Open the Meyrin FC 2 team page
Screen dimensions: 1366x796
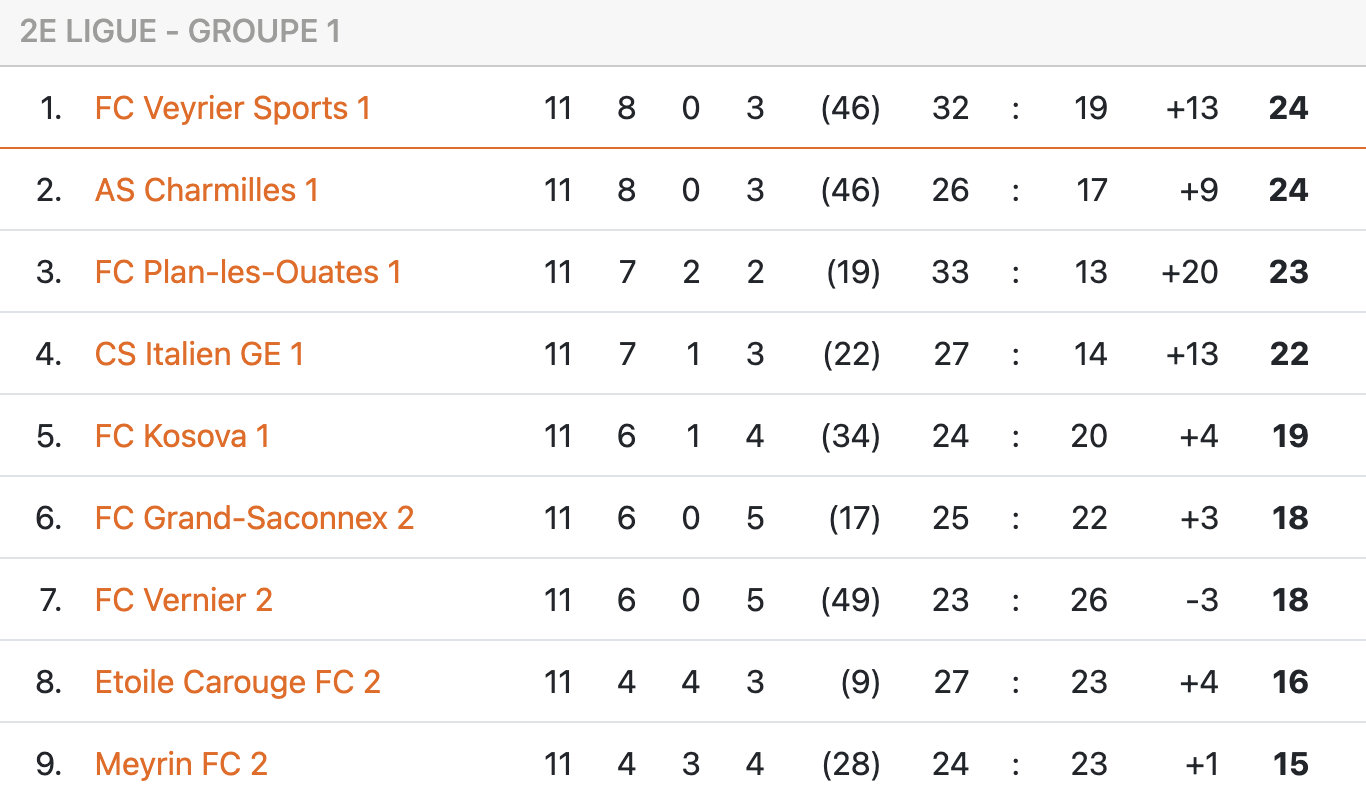point(181,764)
